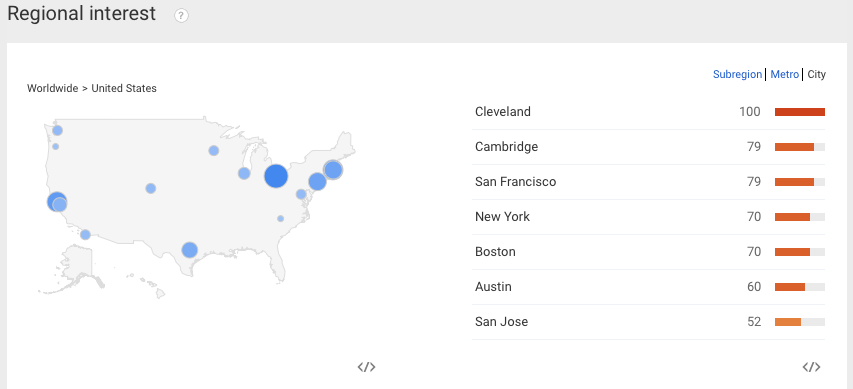Select the Austin bubble in Texas
This screenshot has height=389, width=853.
(189, 250)
